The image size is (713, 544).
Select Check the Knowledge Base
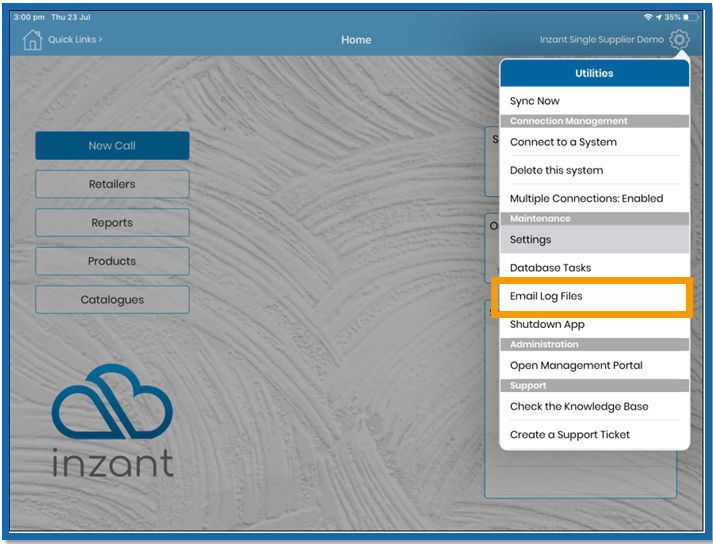point(594,406)
